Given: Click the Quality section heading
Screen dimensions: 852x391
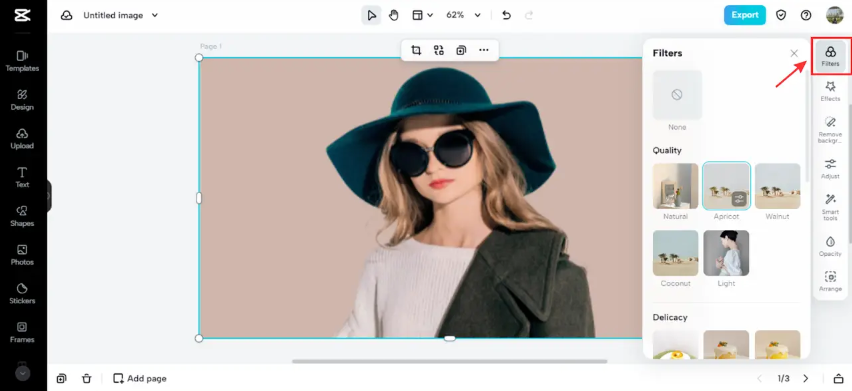Looking at the screenshot, I should click(667, 150).
